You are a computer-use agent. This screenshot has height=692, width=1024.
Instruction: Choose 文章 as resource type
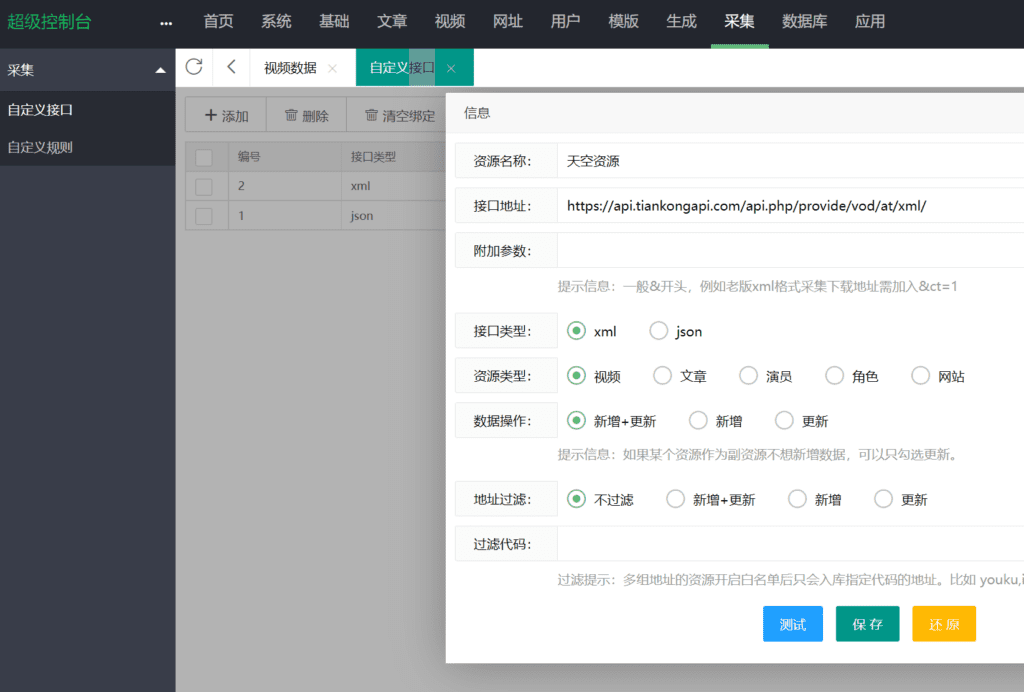tap(662, 376)
